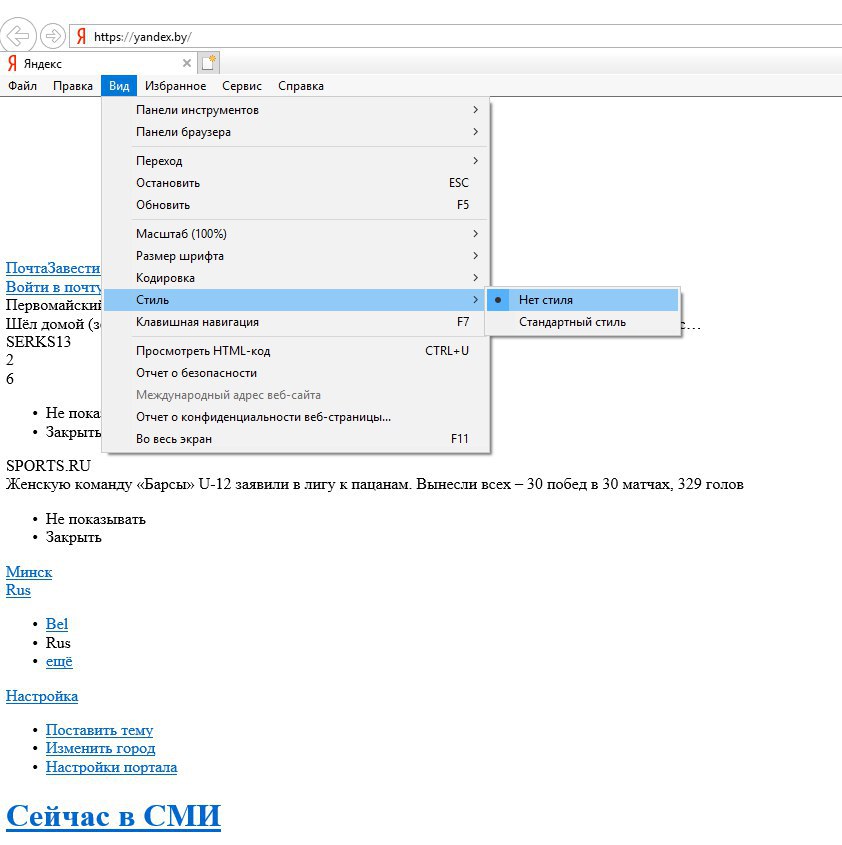This screenshot has height=845, width=842.
Task: Click the SPORTS.RU text
Action: tap(49, 466)
